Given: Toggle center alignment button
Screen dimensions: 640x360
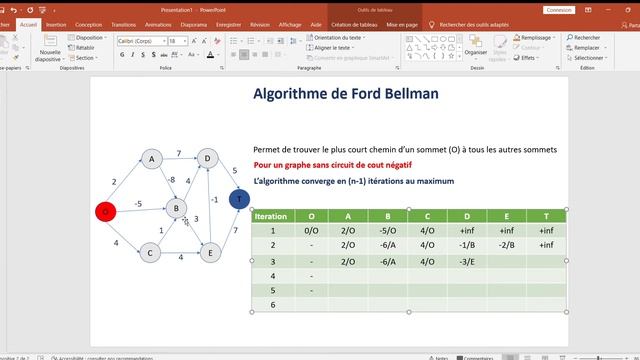Looking at the screenshot, I should pyautogui.click(x=244, y=54).
